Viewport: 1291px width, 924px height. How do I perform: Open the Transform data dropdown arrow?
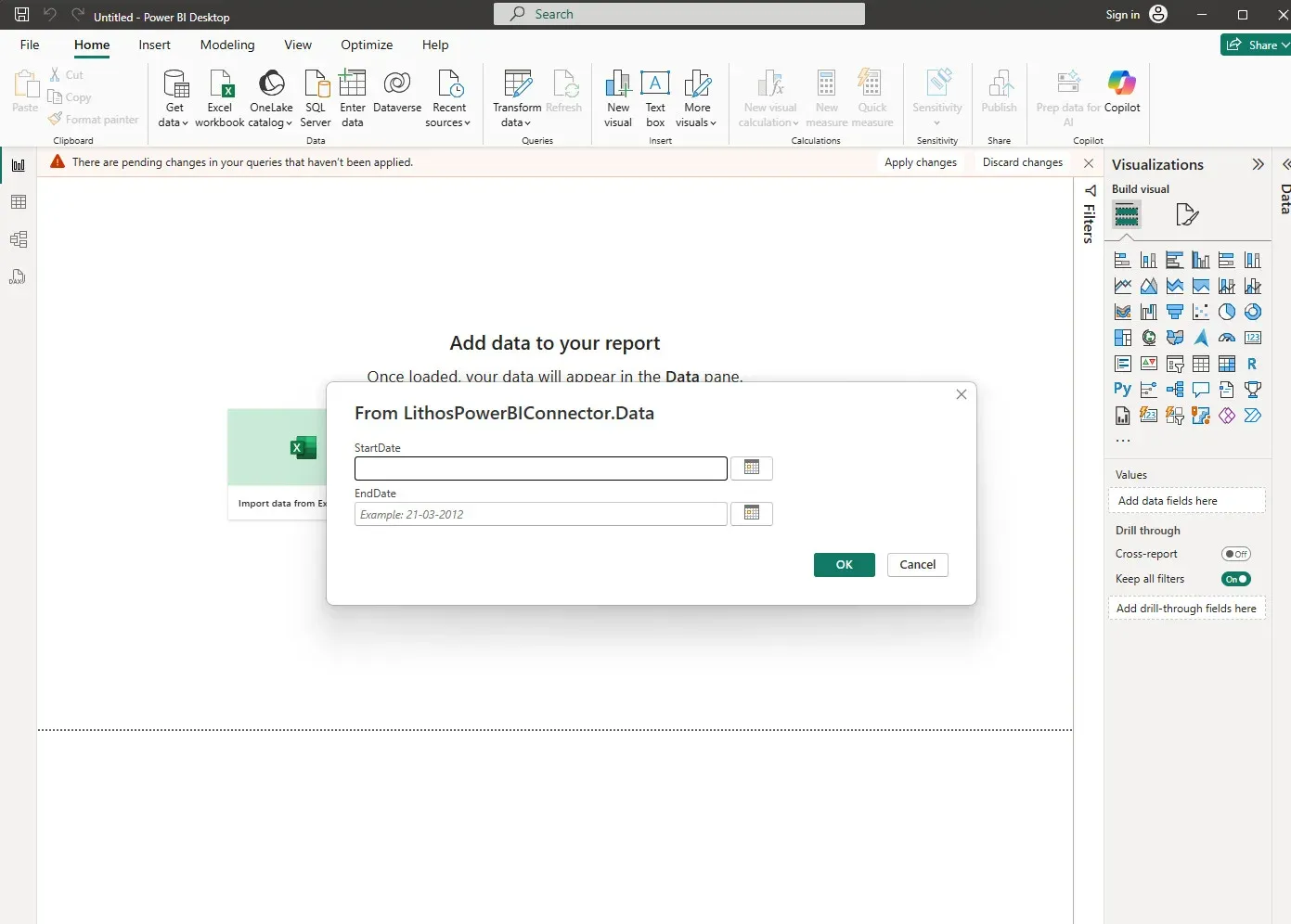(x=517, y=122)
